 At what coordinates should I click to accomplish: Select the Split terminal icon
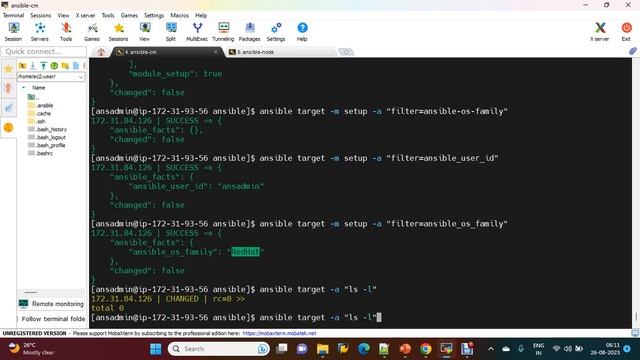[x=171, y=31]
